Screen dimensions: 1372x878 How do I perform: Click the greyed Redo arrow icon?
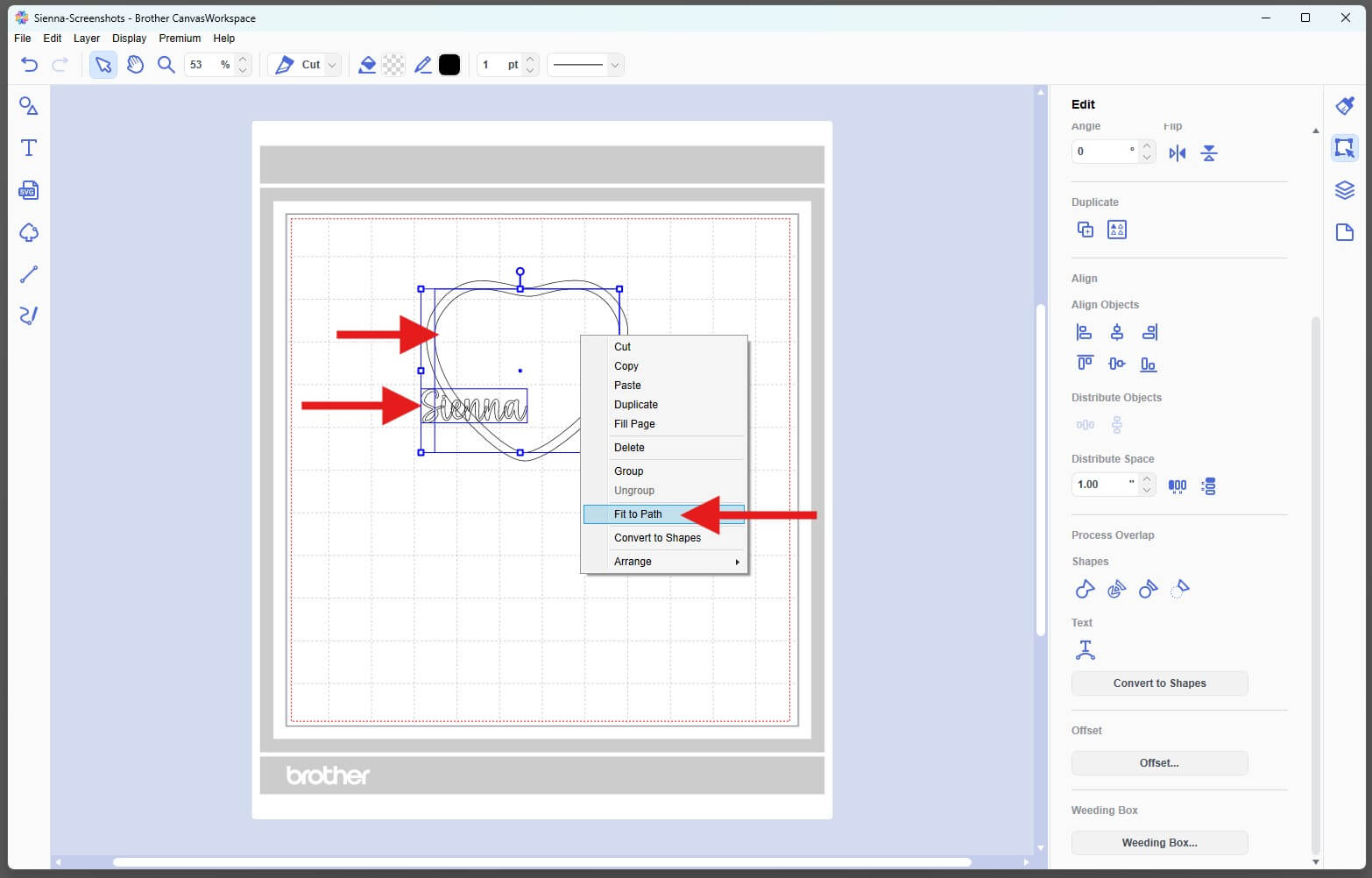pyautogui.click(x=60, y=65)
